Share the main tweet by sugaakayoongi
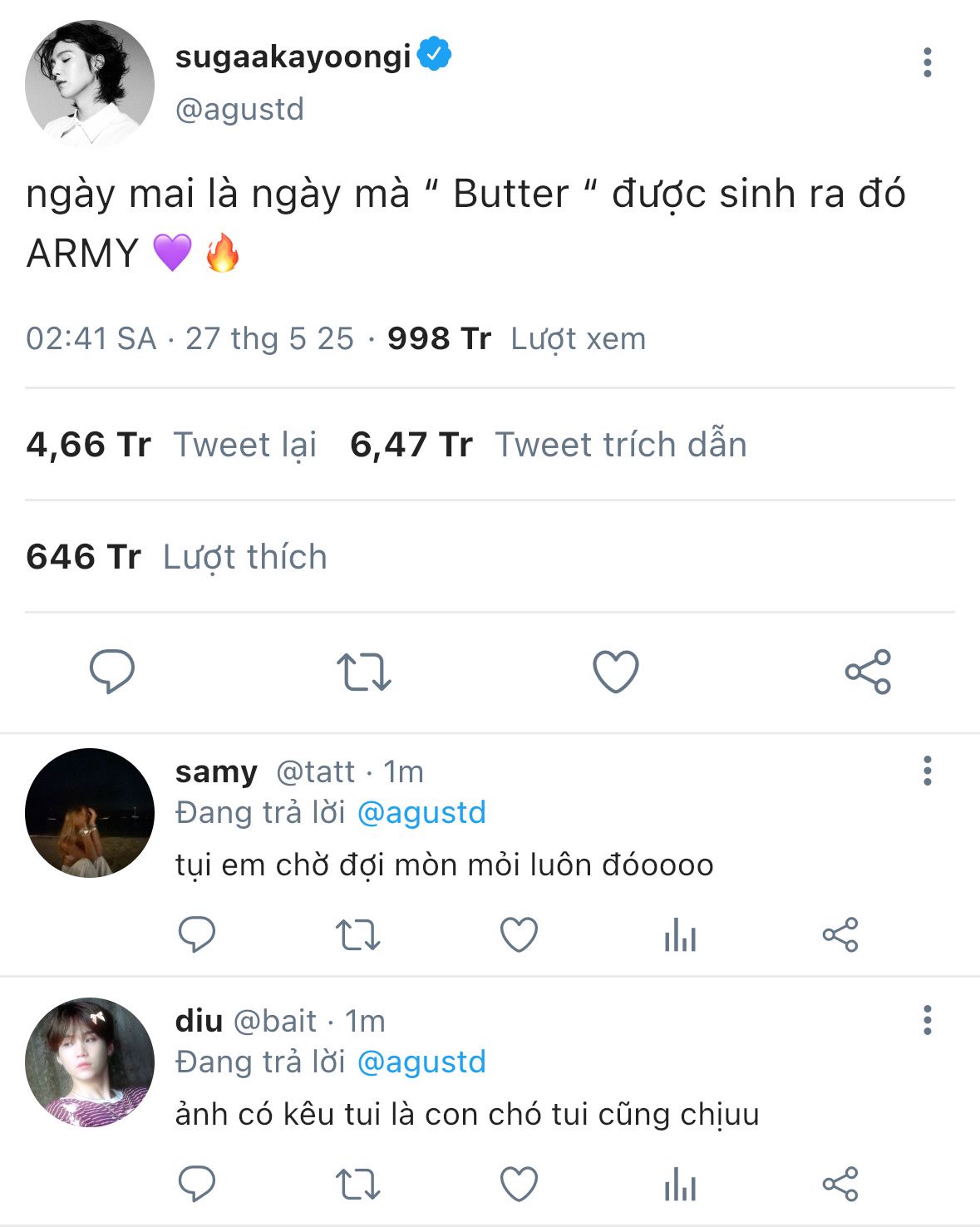 pos(868,672)
